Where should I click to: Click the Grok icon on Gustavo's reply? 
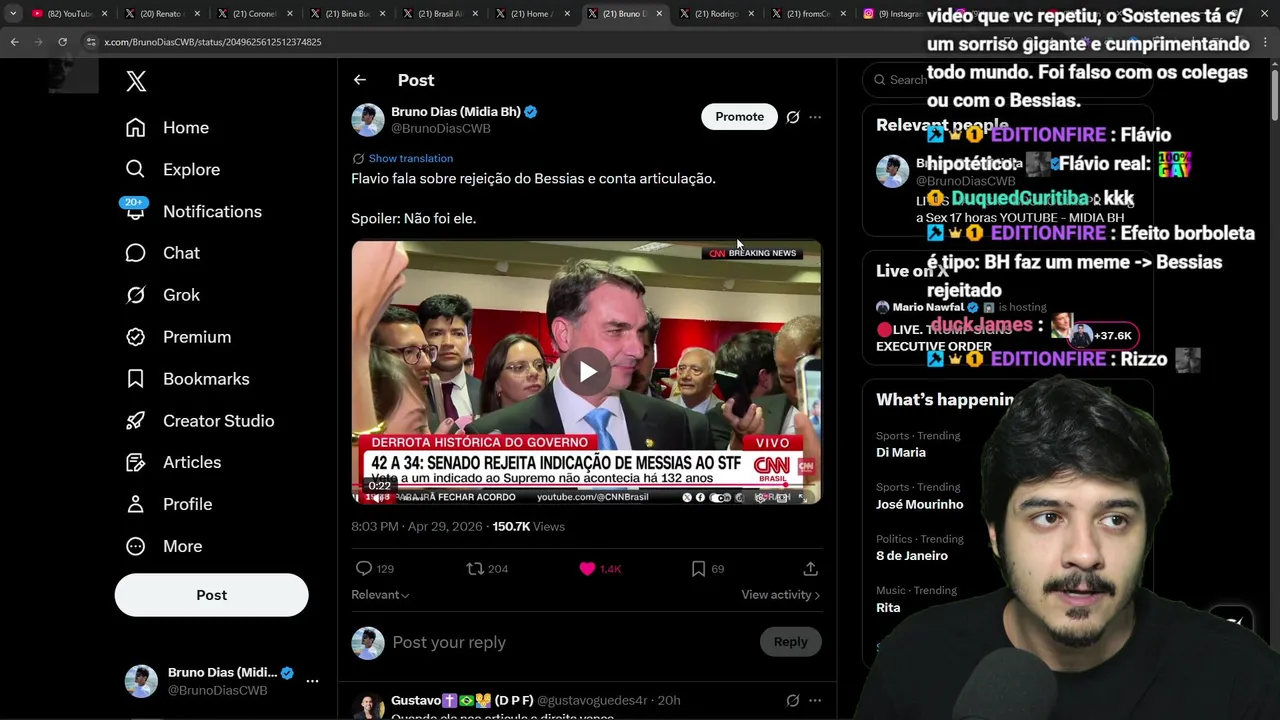click(793, 701)
